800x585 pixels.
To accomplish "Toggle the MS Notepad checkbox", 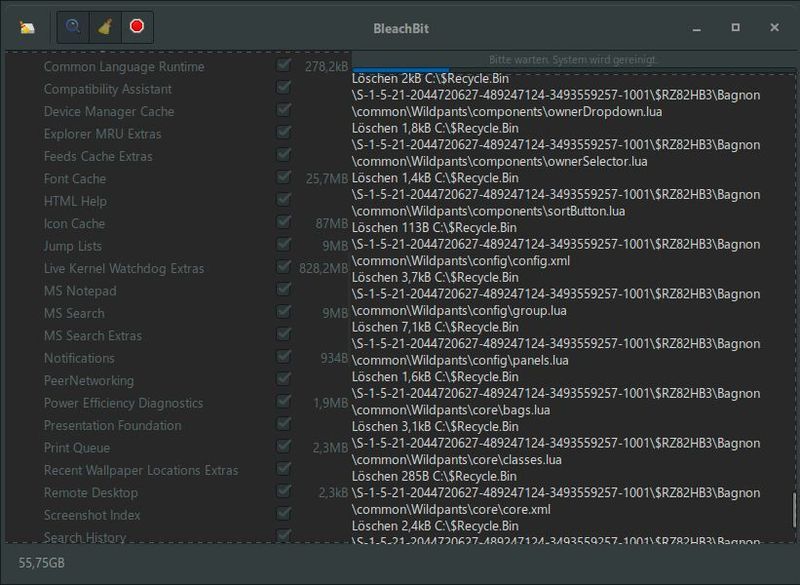I will [284, 290].
